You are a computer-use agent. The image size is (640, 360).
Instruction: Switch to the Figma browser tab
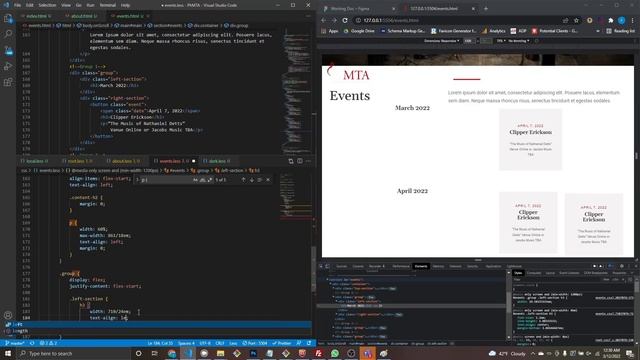[x=359, y=8]
